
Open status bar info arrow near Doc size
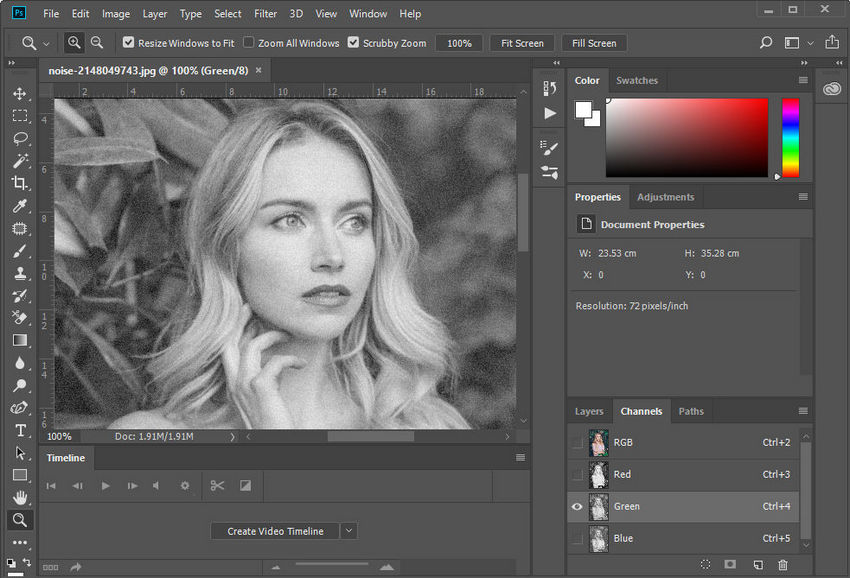[232, 436]
